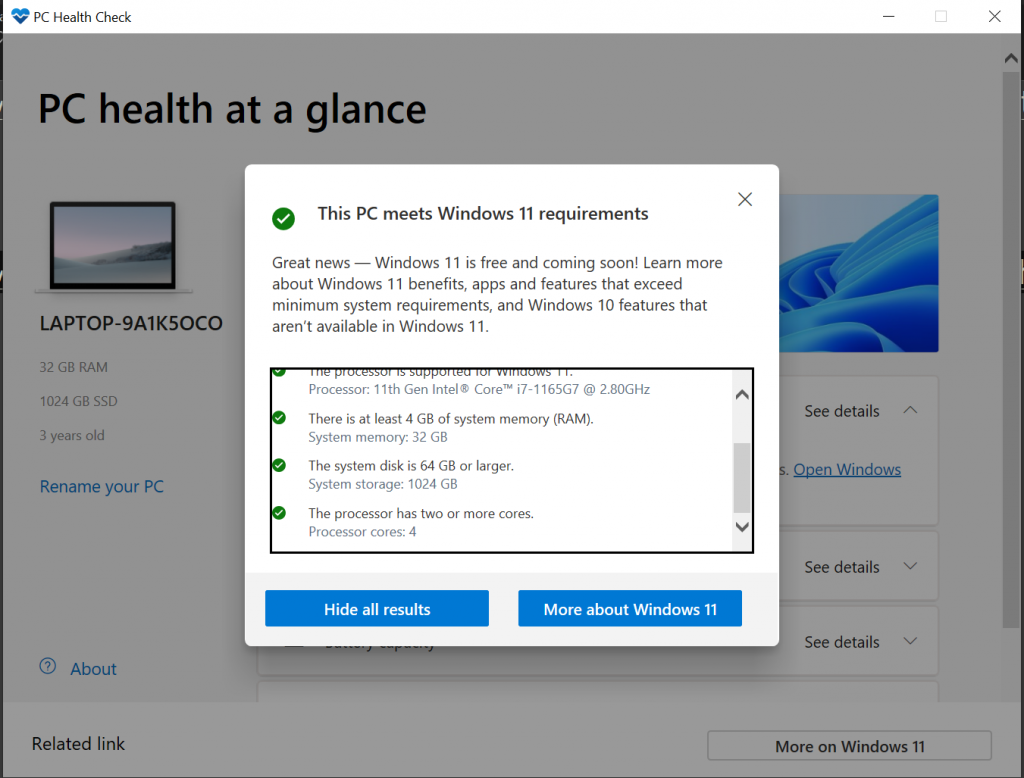Open More about Windows 11

[630, 608]
